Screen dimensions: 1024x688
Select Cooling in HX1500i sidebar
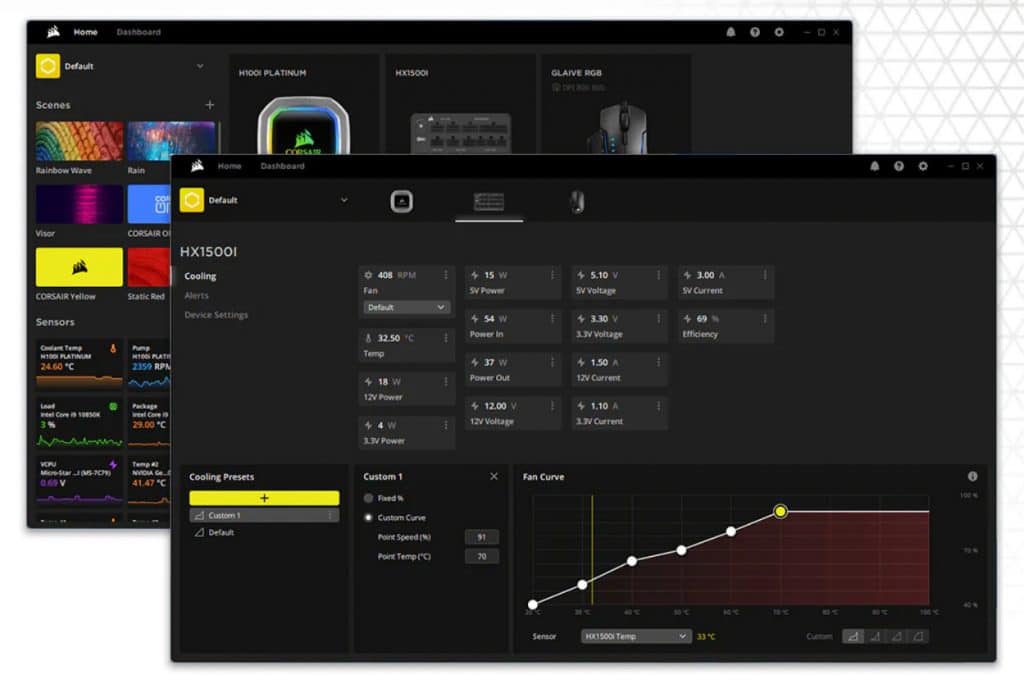click(x=200, y=276)
